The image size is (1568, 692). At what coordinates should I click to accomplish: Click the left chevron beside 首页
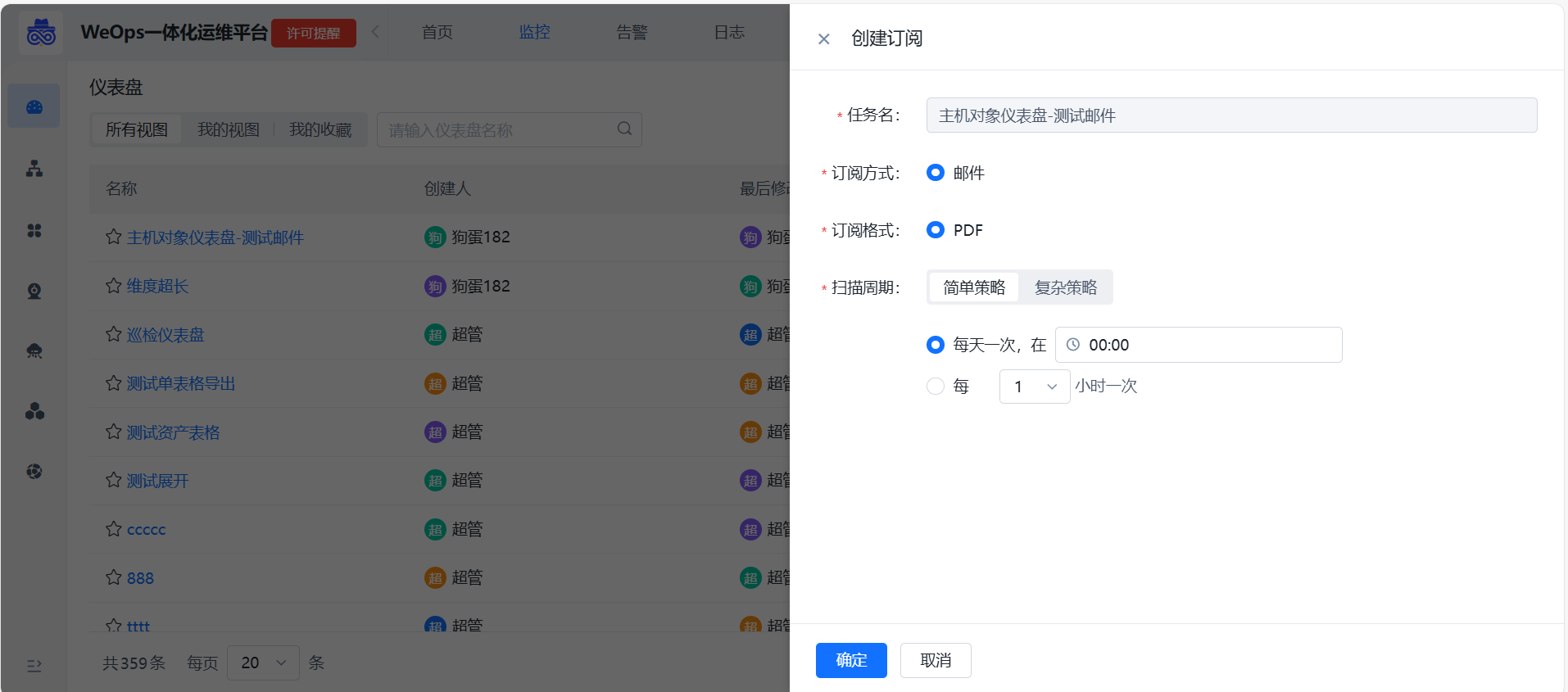[375, 32]
